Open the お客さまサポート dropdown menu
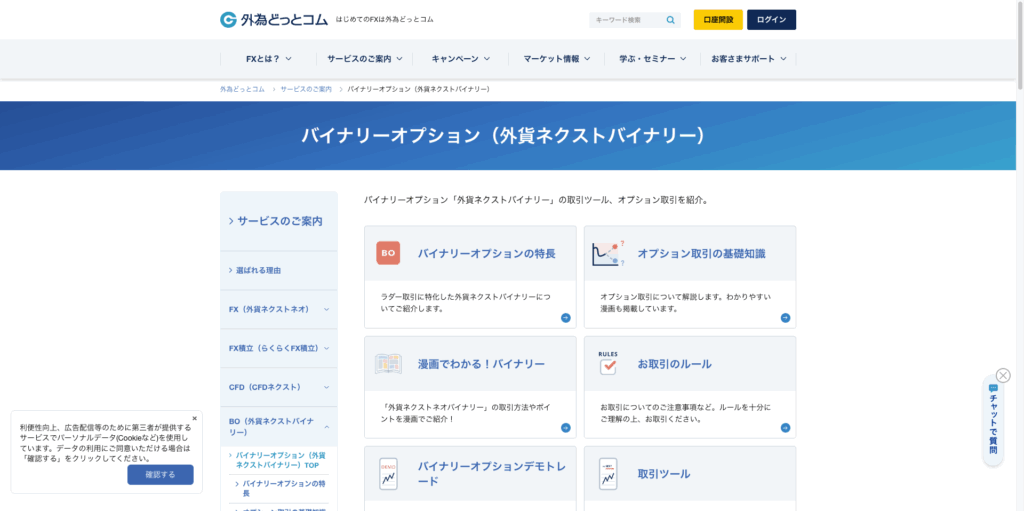The image size is (1024, 511). click(x=748, y=59)
